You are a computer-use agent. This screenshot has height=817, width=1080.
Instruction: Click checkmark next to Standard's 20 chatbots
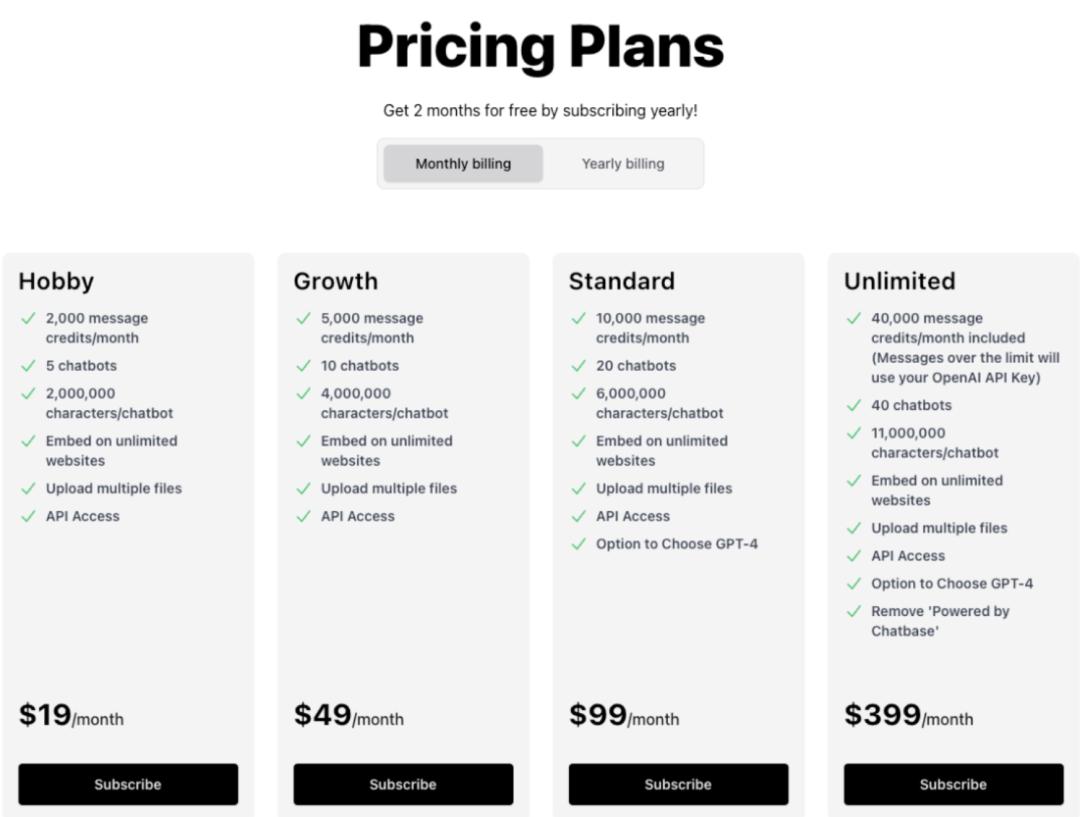pos(578,366)
